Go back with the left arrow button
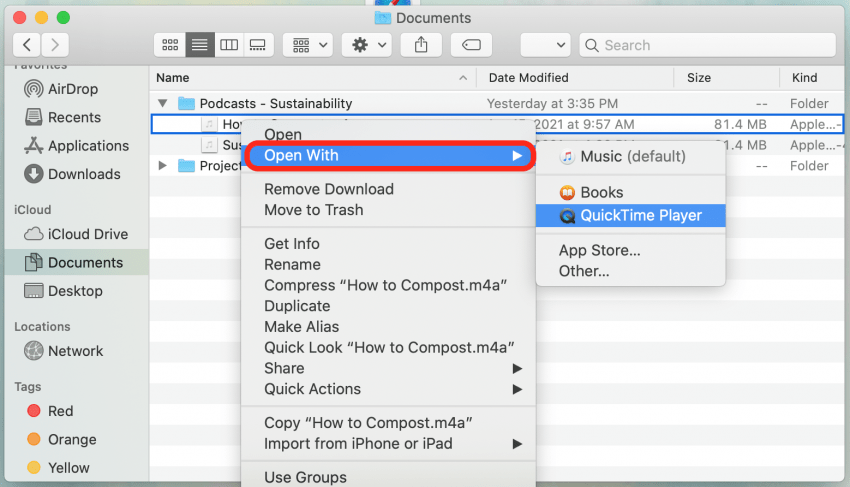This screenshot has height=487, width=850. tap(26, 45)
